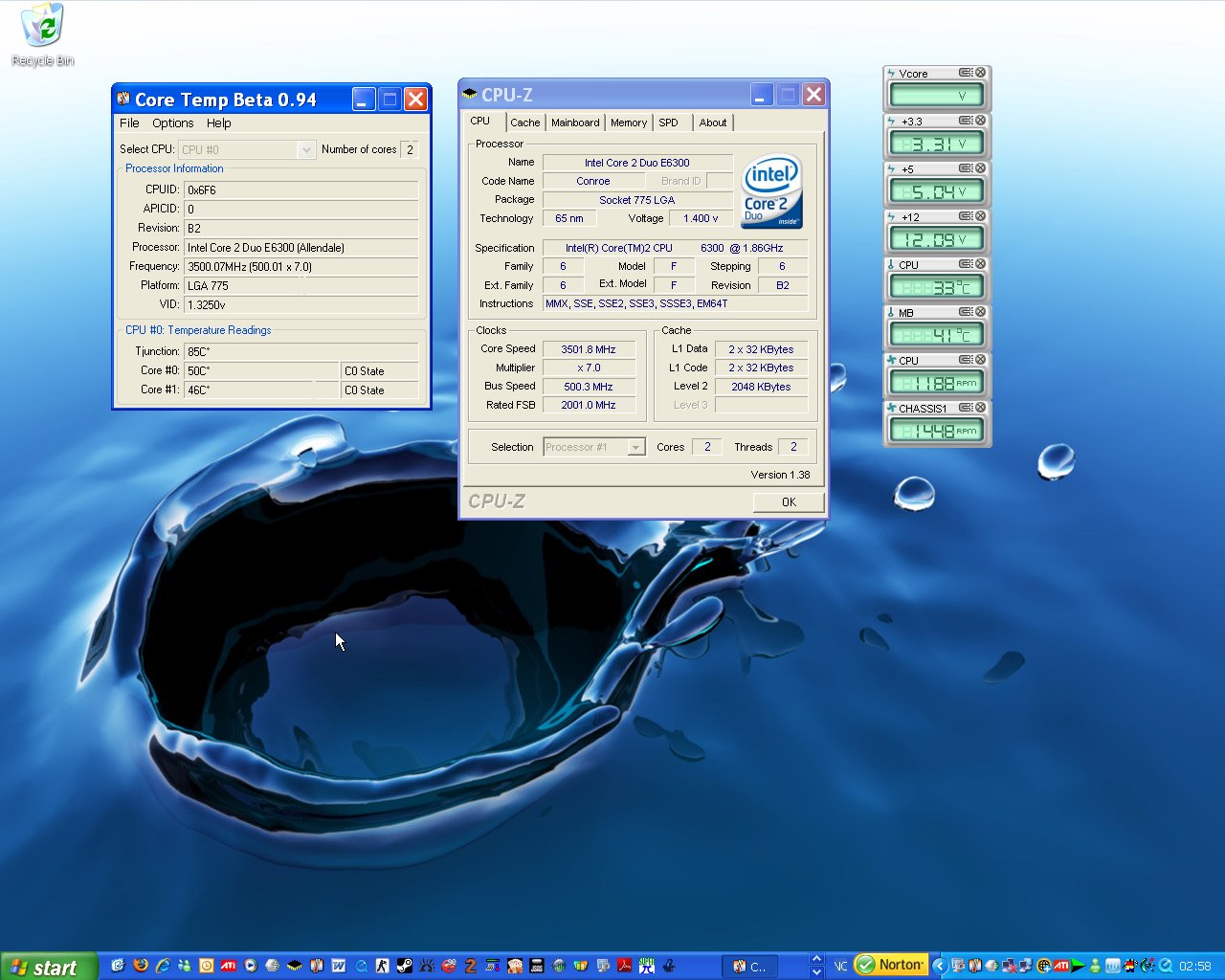Click the Core #1 temperature 46C reading
The width and height of the screenshot is (1225, 980).
click(262, 390)
